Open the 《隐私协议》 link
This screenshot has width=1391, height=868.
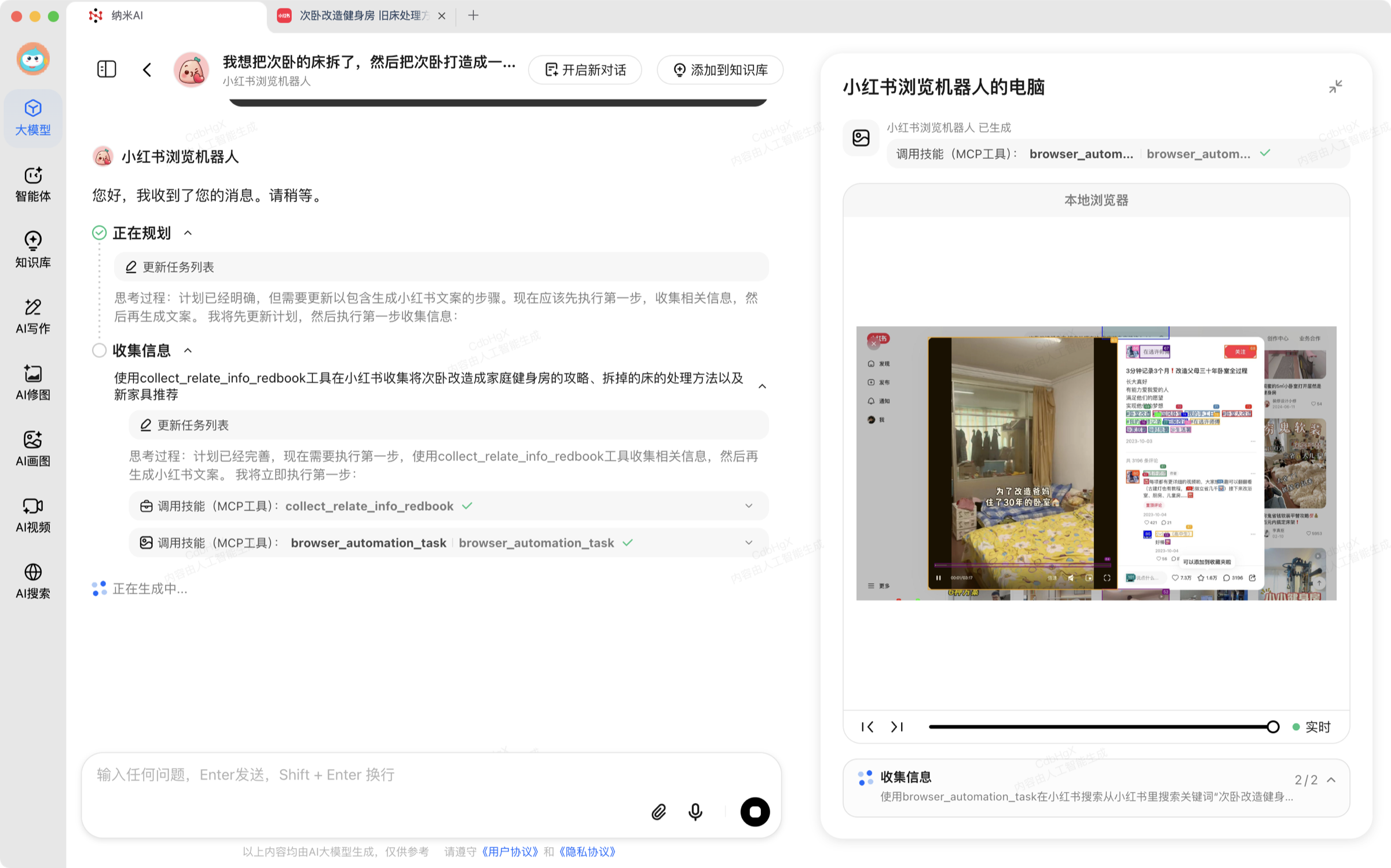pyautogui.click(x=587, y=852)
